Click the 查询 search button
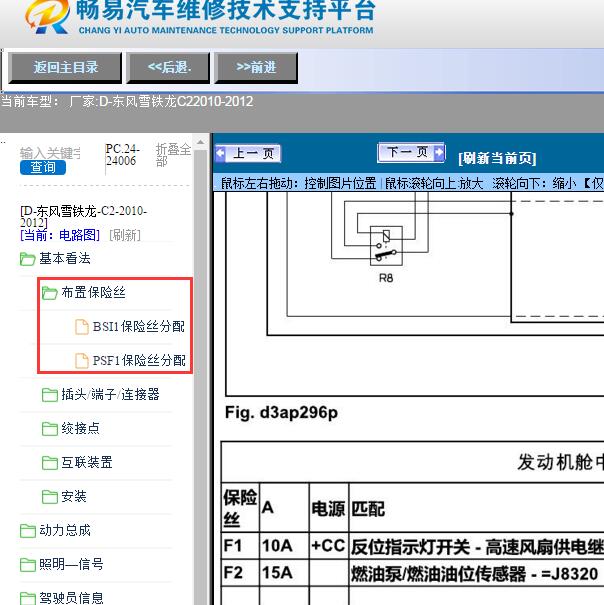Viewport: 604px width, 605px height. [43, 167]
